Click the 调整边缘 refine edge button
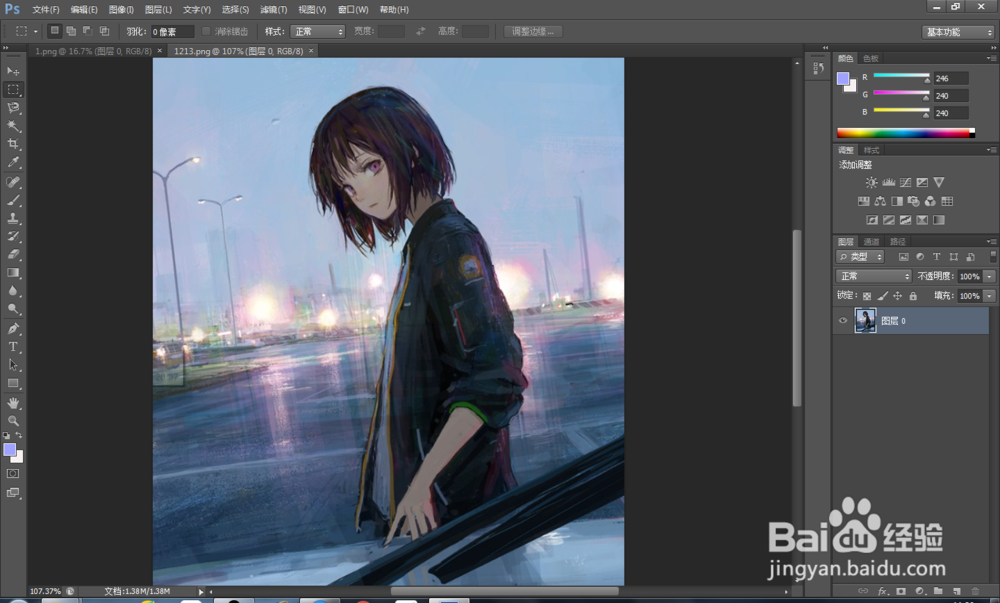 [x=533, y=31]
